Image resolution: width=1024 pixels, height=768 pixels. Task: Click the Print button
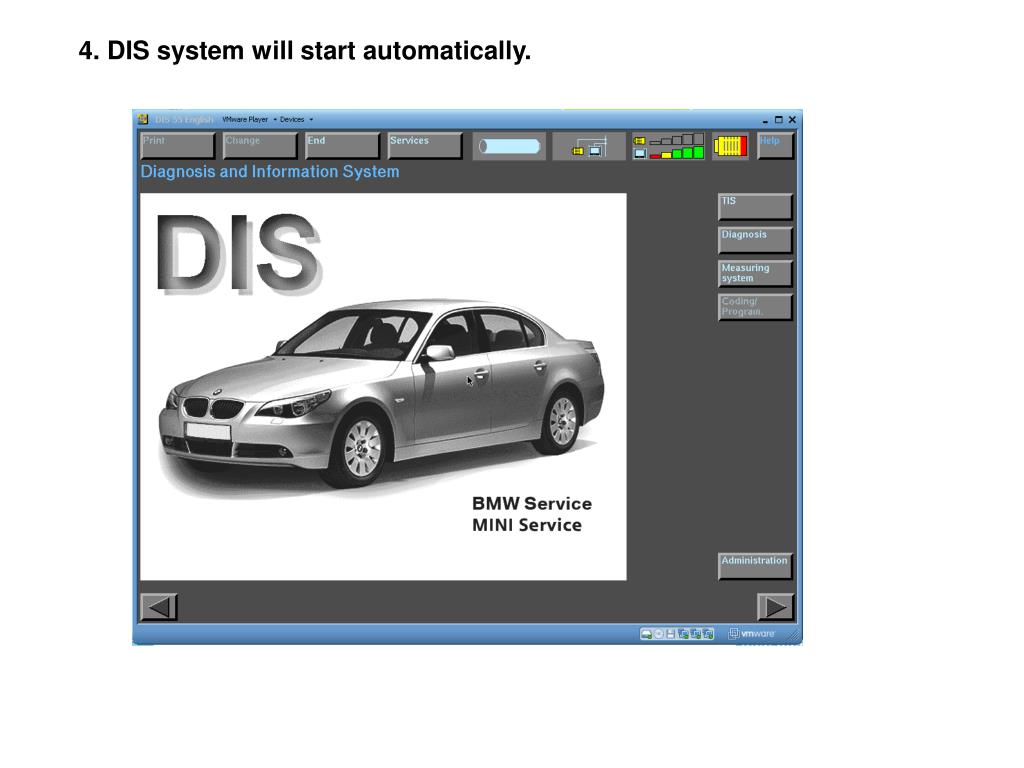pos(178,146)
